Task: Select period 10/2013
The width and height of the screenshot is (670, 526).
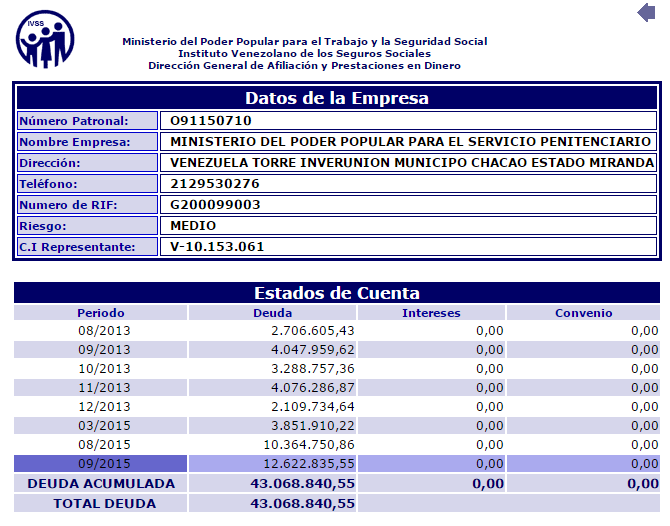Action: [104, 368]
